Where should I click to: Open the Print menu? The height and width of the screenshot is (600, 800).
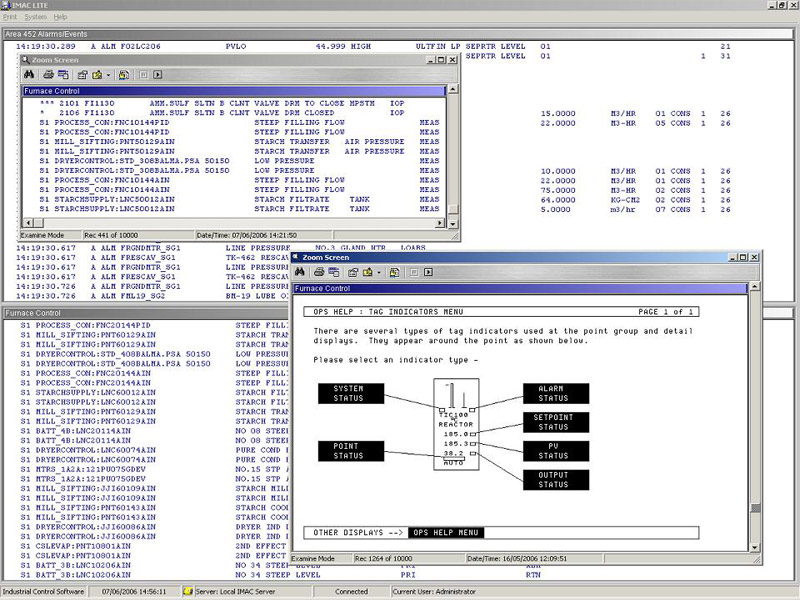pyautogui.click(x=10, y=18)
